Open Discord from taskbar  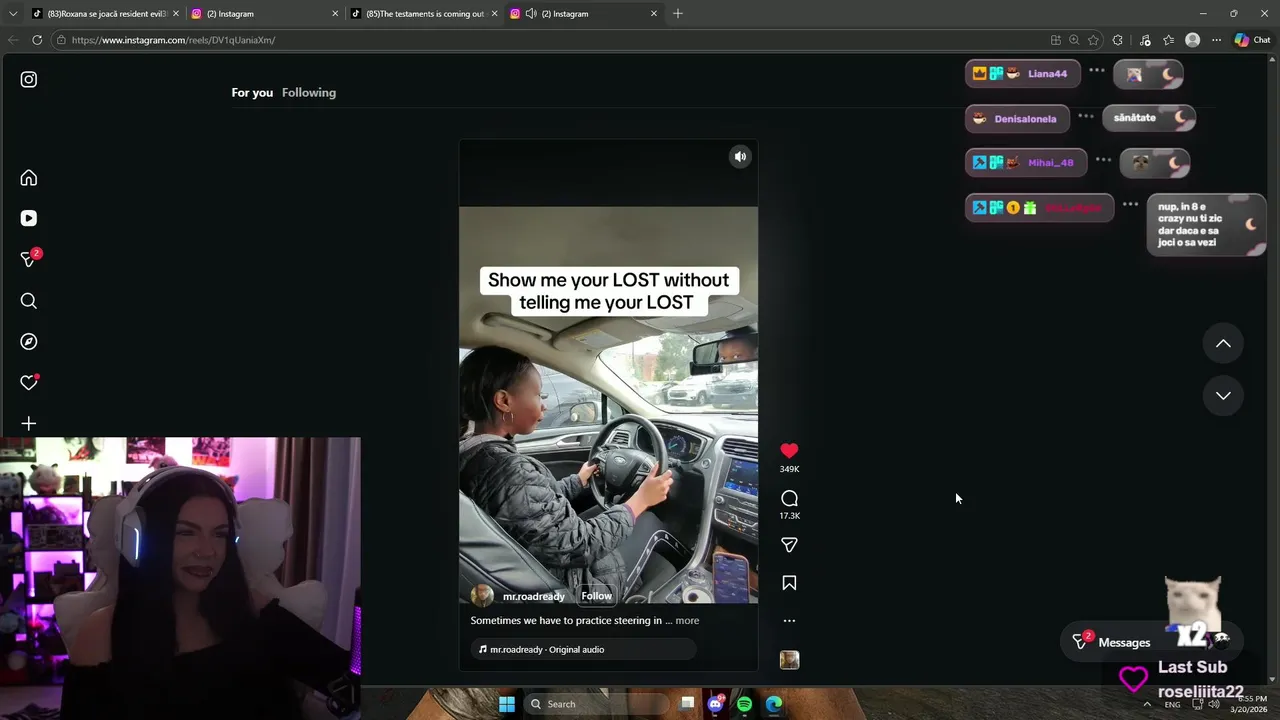point(716,704)
